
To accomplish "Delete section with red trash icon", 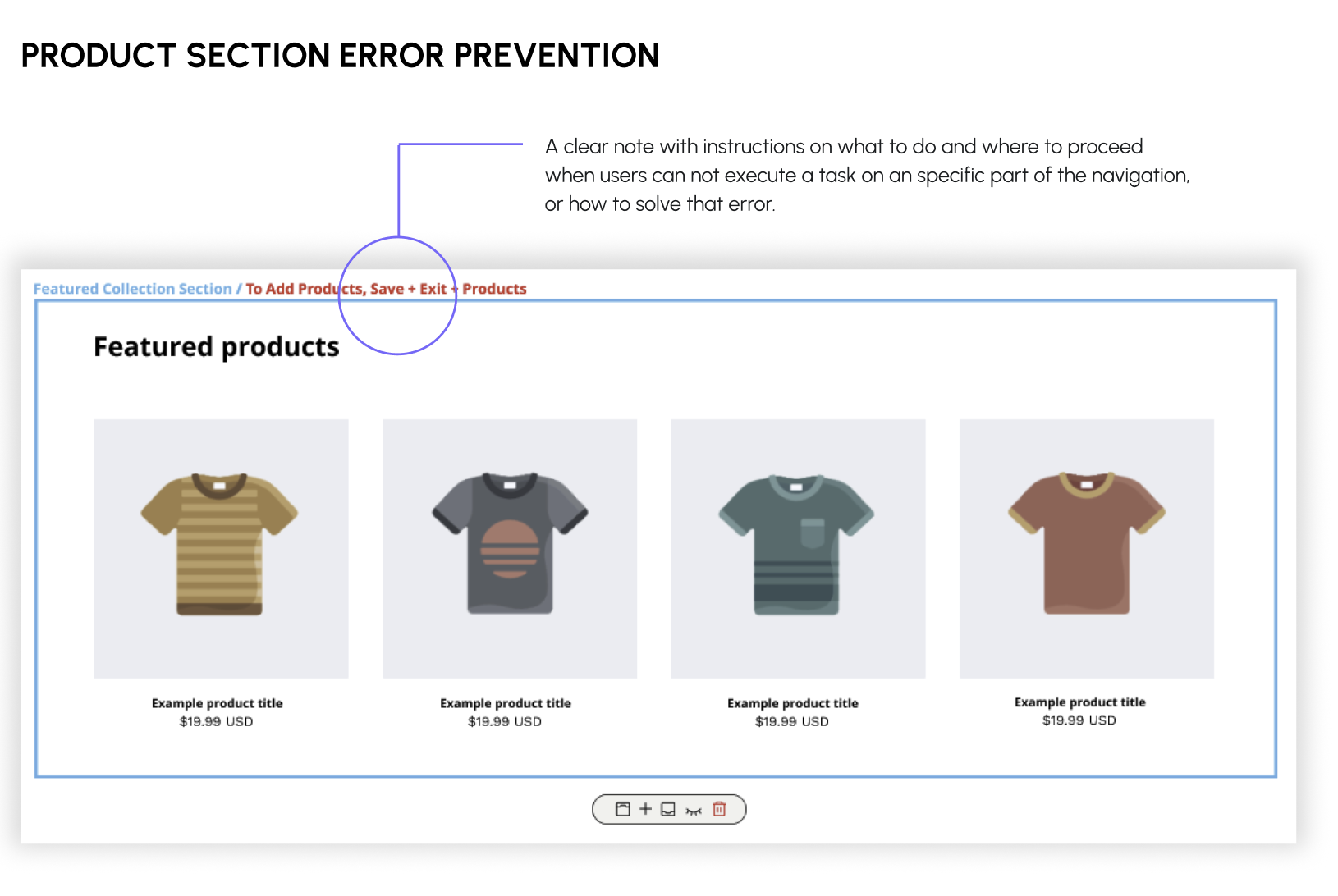I will [x=719, y=809].
